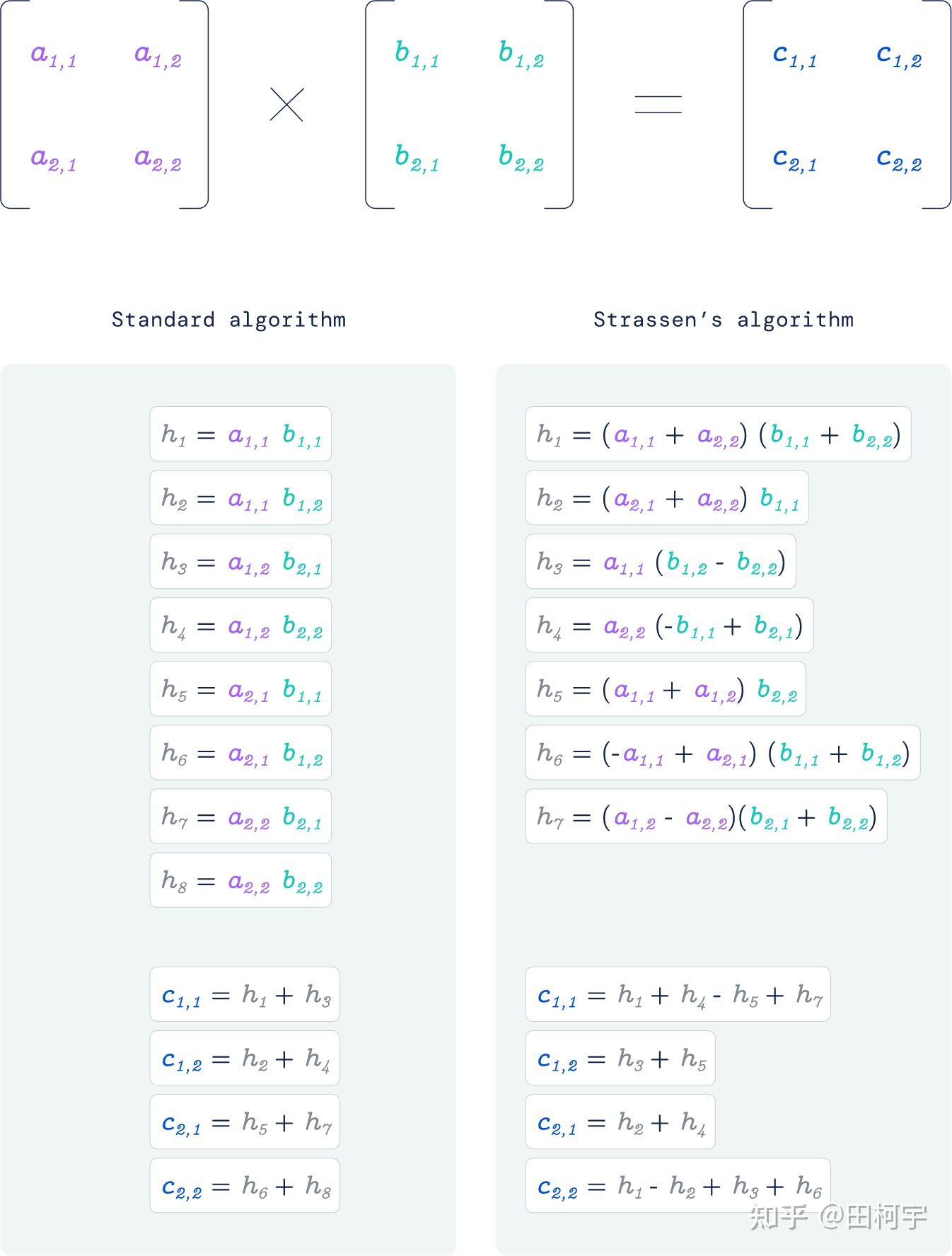
Task: Click the purple a2,1 matrix entry
Action: pyautogui.click(x=53, y=159)
